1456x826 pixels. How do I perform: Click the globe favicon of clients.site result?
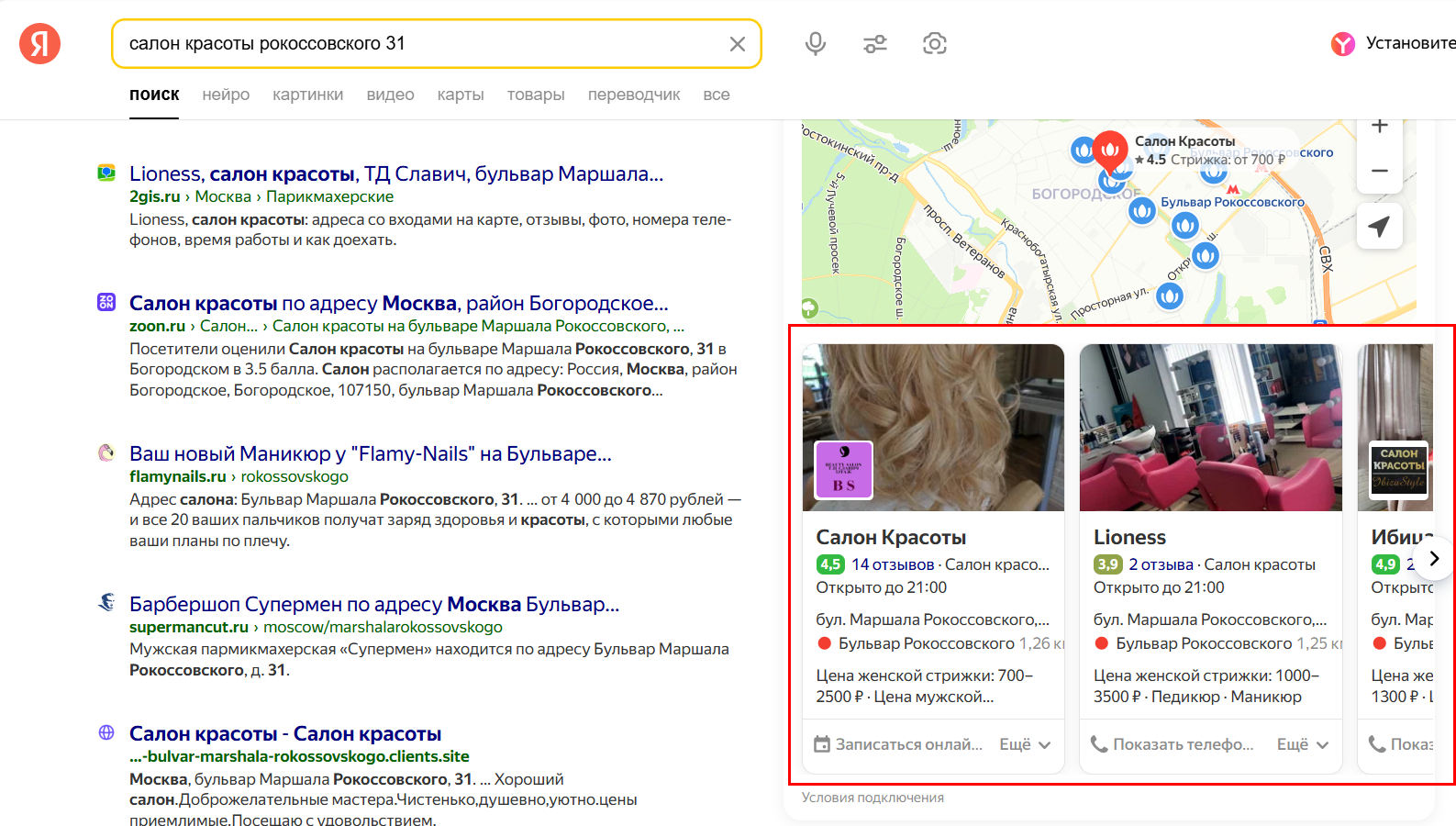point(106,732)
